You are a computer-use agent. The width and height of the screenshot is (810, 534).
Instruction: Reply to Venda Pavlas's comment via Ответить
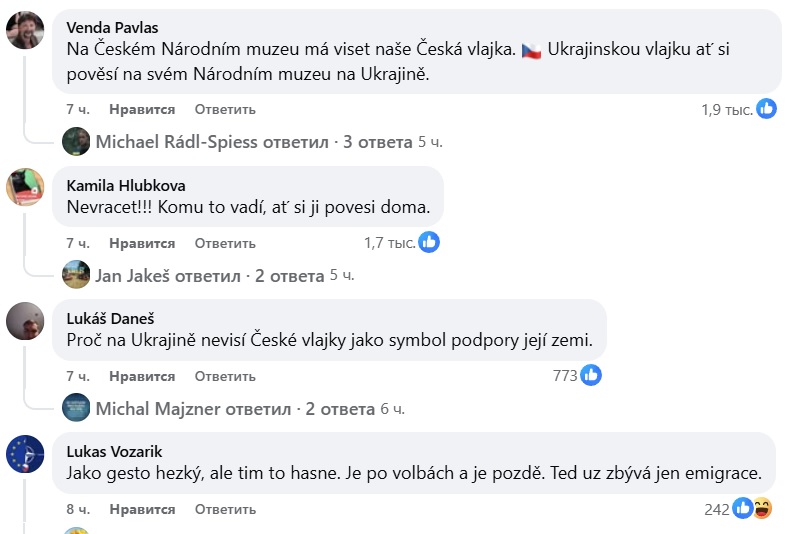pos(225,109)
